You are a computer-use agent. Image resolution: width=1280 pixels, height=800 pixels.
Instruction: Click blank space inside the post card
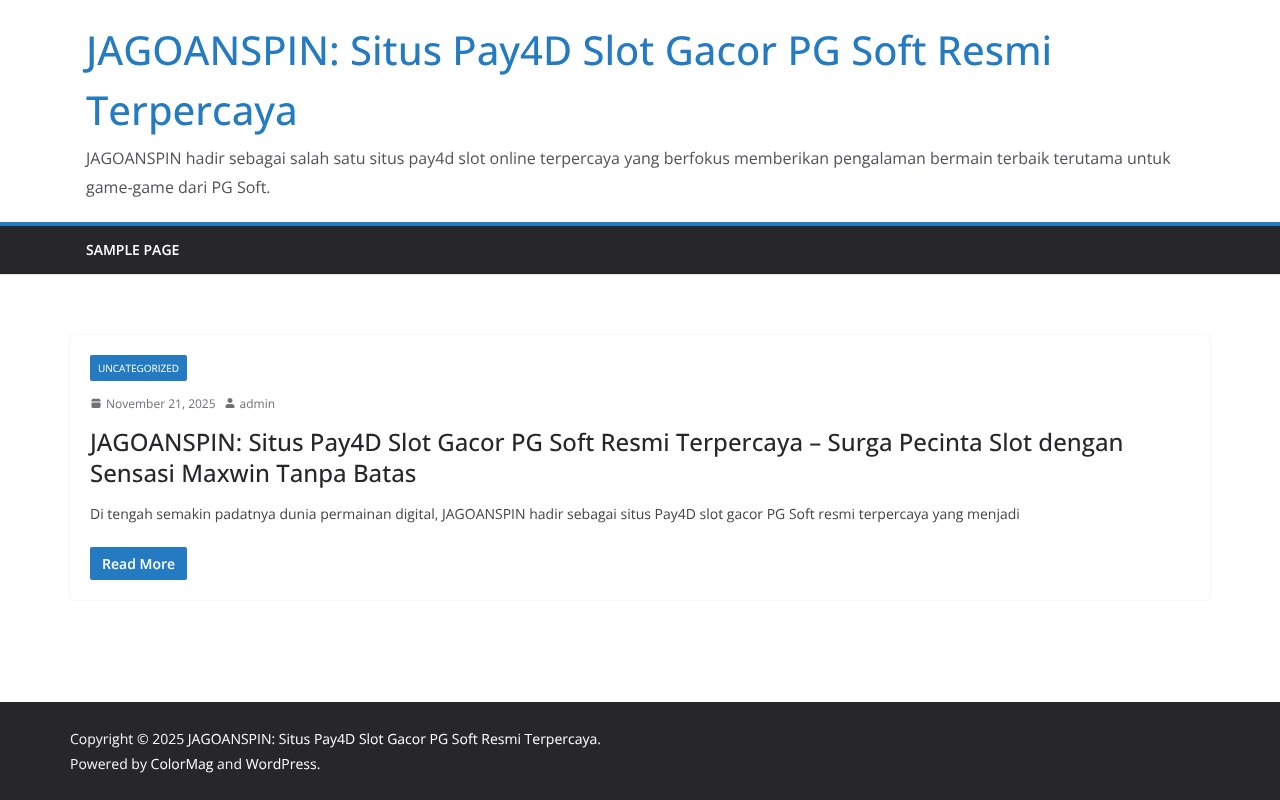[x=700, y=565]
